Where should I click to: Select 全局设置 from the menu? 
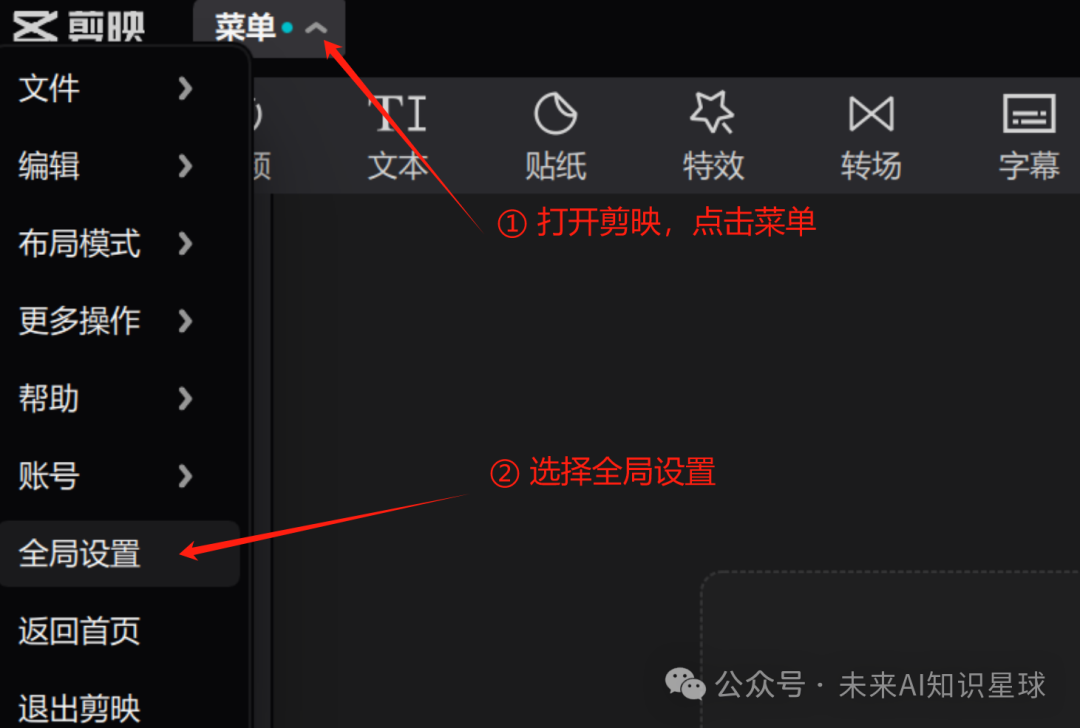[x=120, y=554]
